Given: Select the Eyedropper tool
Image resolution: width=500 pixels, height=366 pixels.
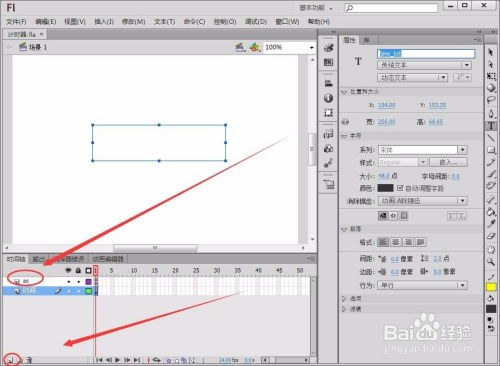Looking at the screenshot, I should pyautogui.click(x=491, y=224).
